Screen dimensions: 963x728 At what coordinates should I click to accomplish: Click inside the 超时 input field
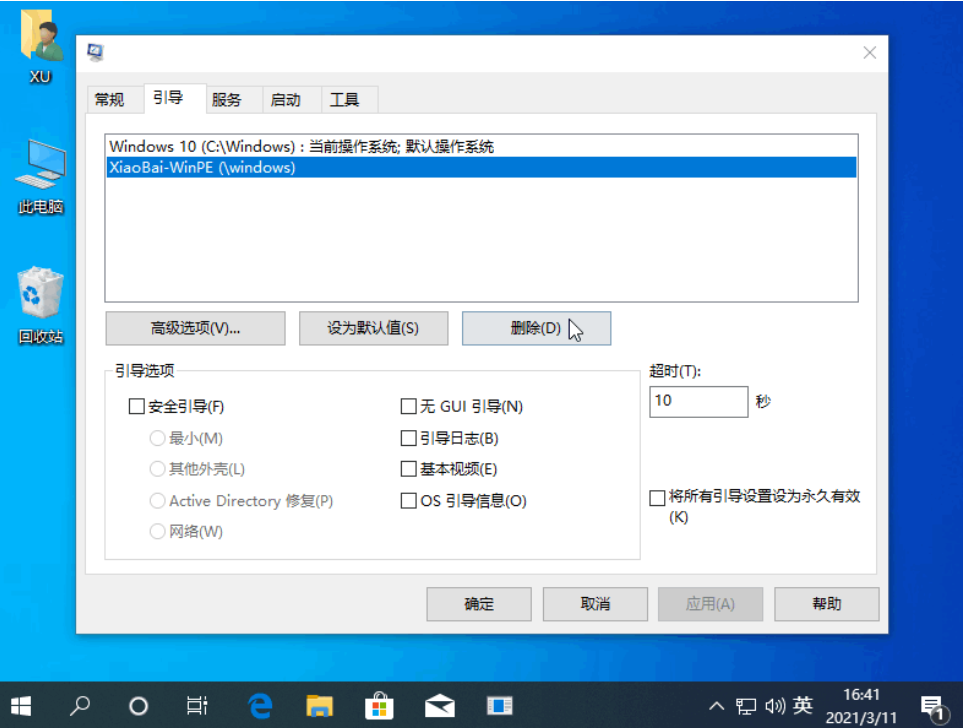tap(698, 401)
